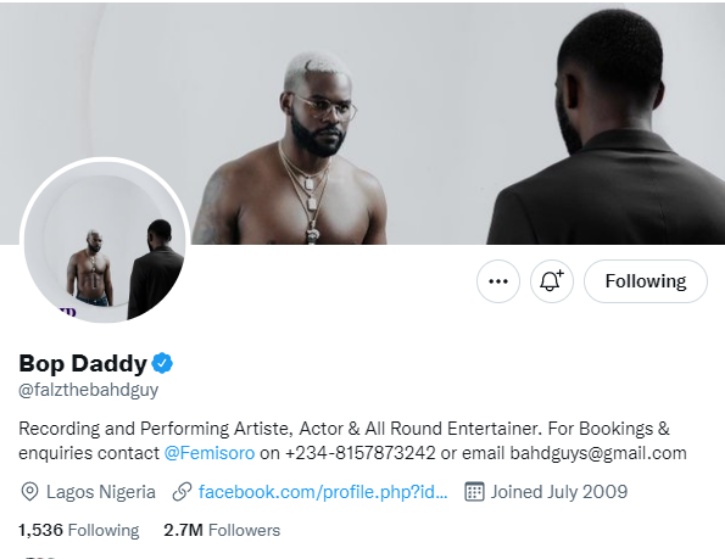Screen dimensions: 725x559
Task: Click the chain link icon
Action: pyautogui.click(x=181, y=492)
